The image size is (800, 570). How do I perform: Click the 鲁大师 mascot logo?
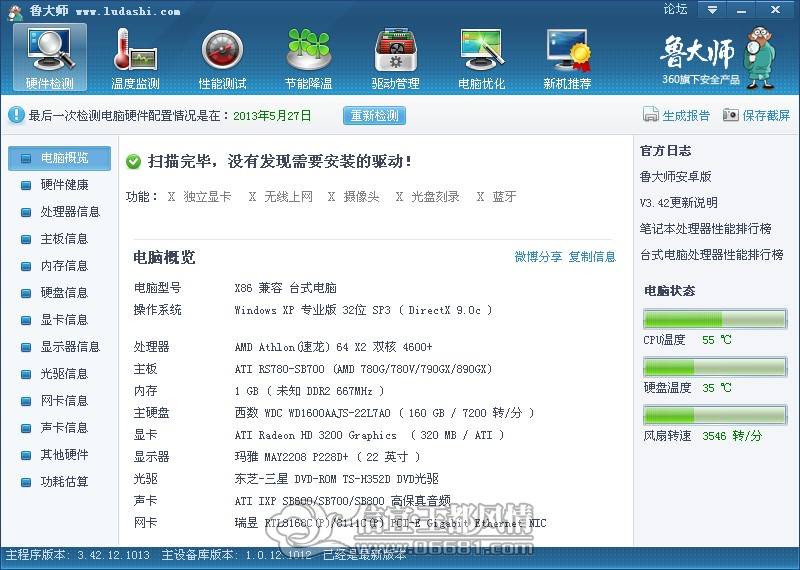(759, 59)
